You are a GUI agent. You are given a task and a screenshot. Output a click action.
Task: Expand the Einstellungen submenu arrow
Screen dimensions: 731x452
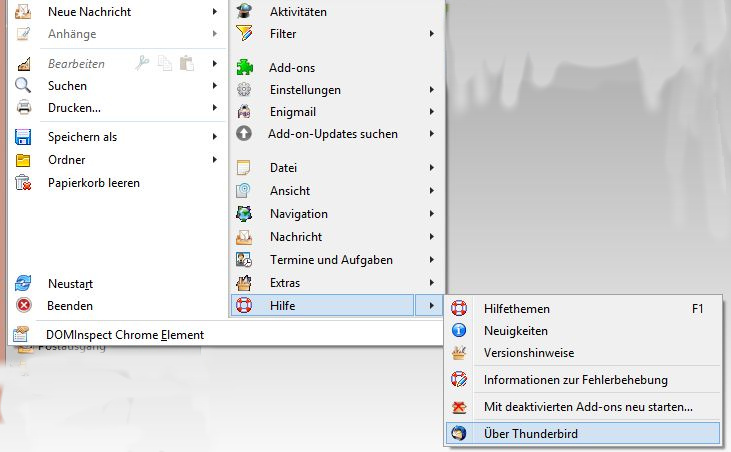432,89
